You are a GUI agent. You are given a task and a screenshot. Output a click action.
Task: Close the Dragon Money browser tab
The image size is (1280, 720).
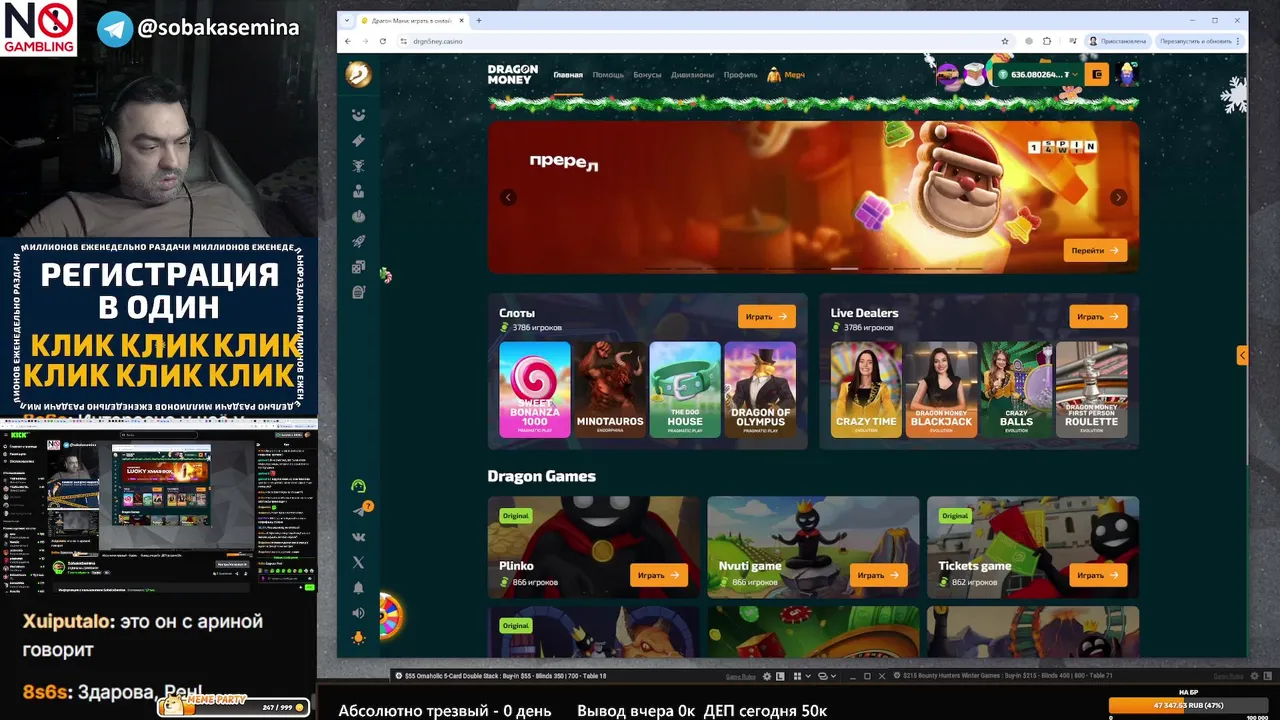click(x=461, y=20)
